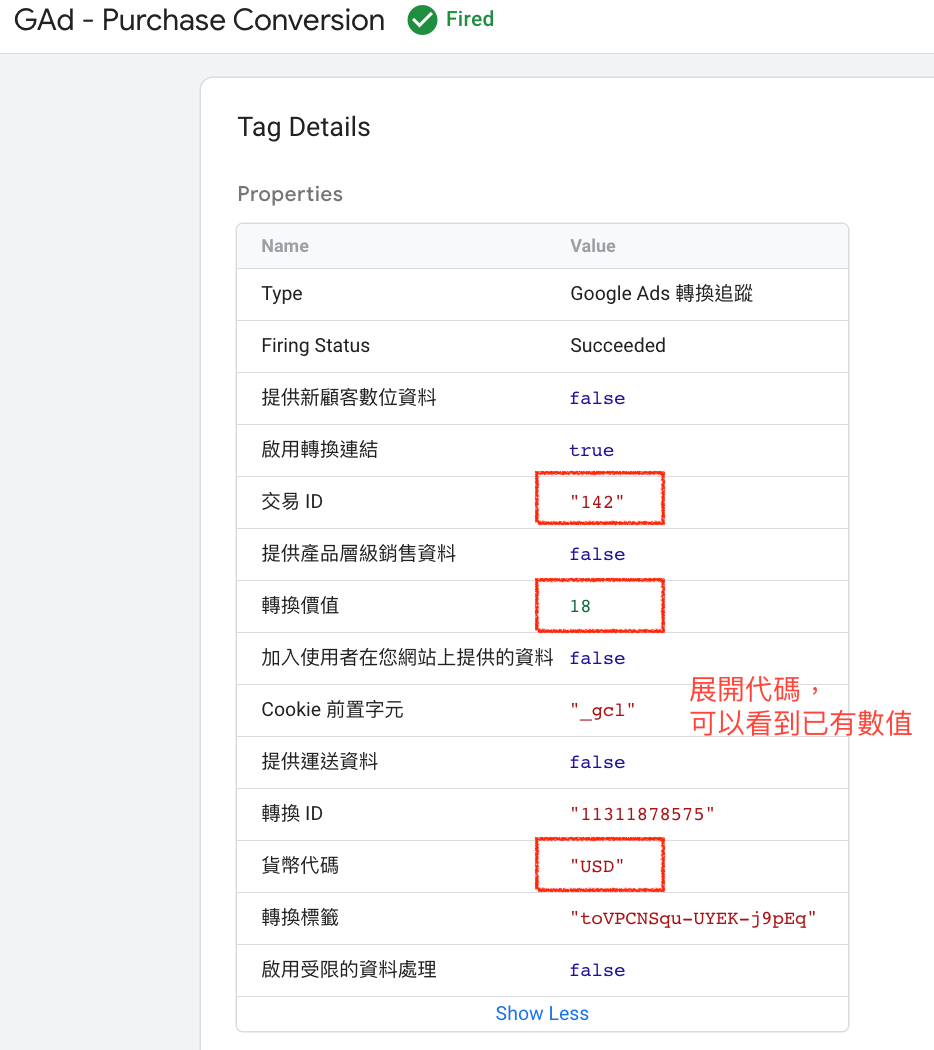Click the Firing Status row label
Viewport: 934px width, 1050px height.
[315, 346]
